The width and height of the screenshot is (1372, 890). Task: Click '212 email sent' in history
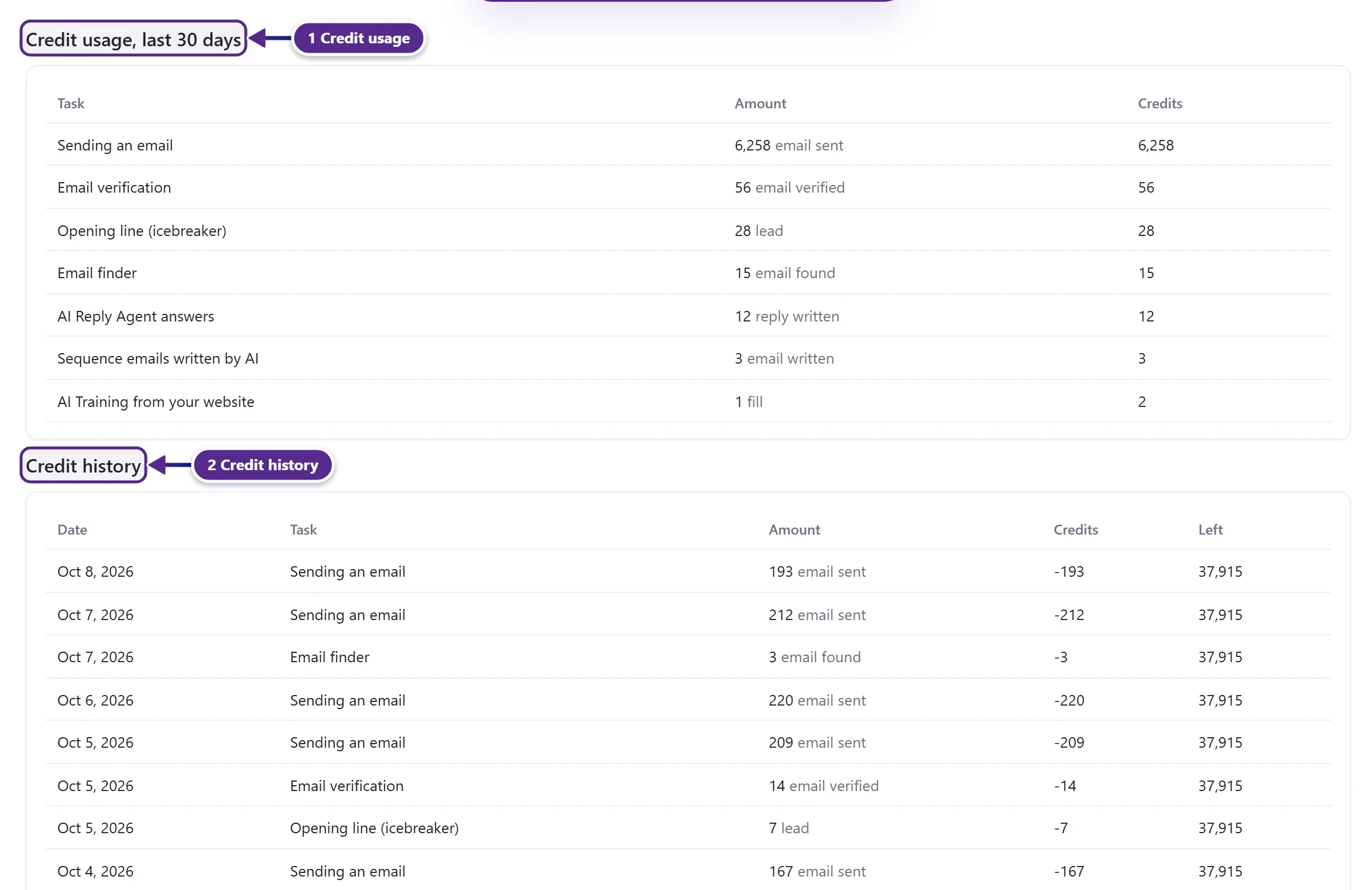pos(817,615)
